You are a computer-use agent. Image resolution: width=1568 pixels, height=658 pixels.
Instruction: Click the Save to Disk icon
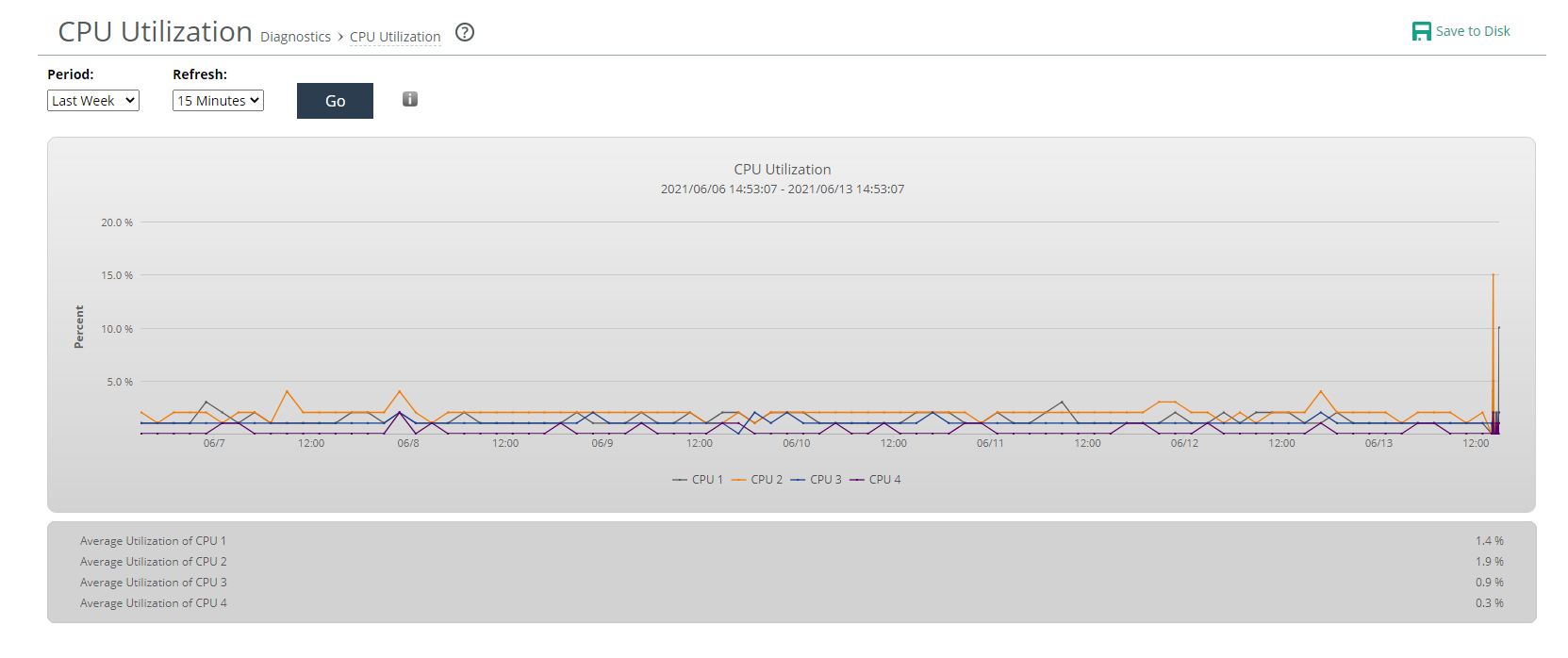point(1421,30)
